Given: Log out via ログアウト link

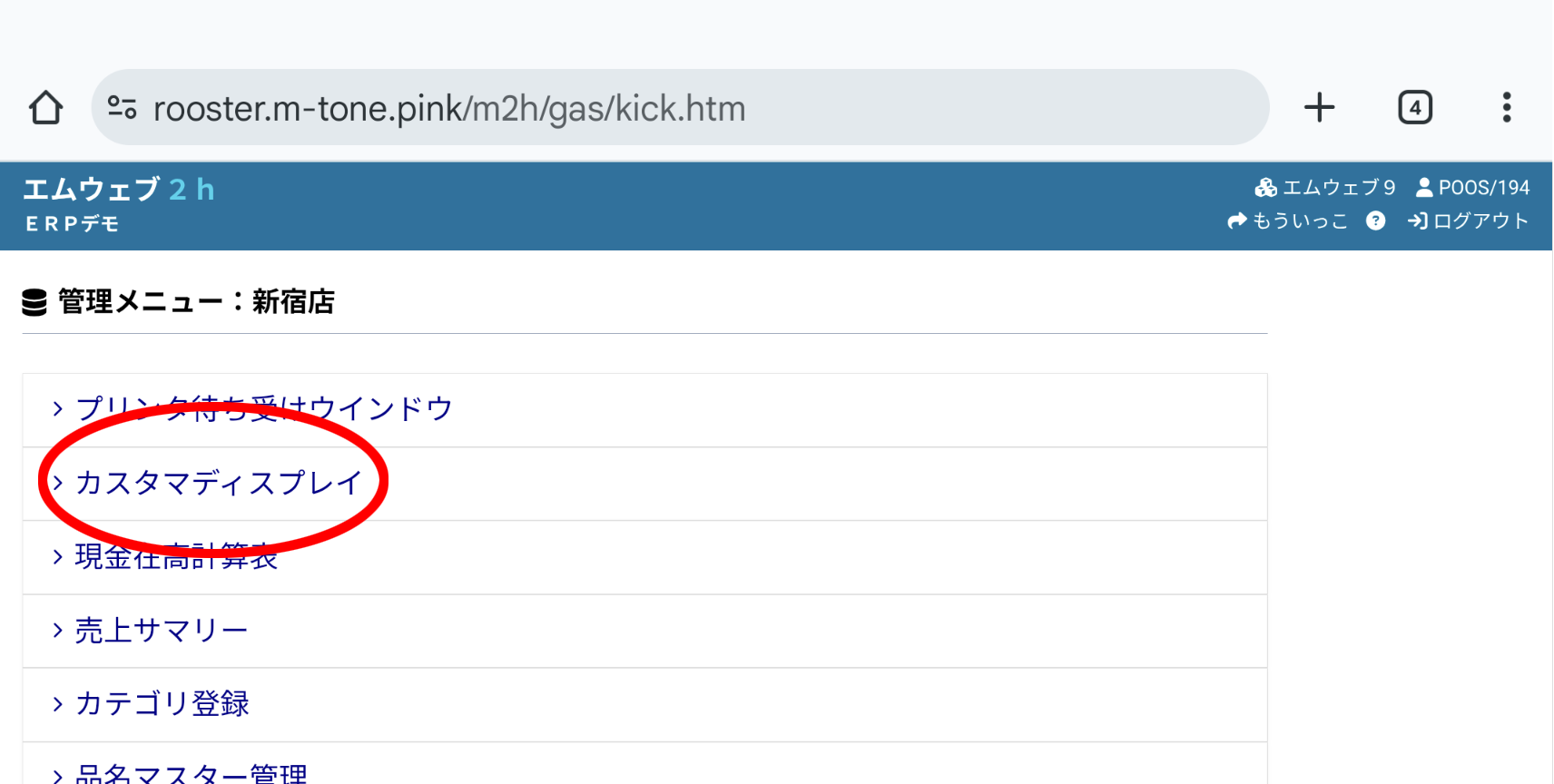Looking at the screenshot, I should (1468, 221).
